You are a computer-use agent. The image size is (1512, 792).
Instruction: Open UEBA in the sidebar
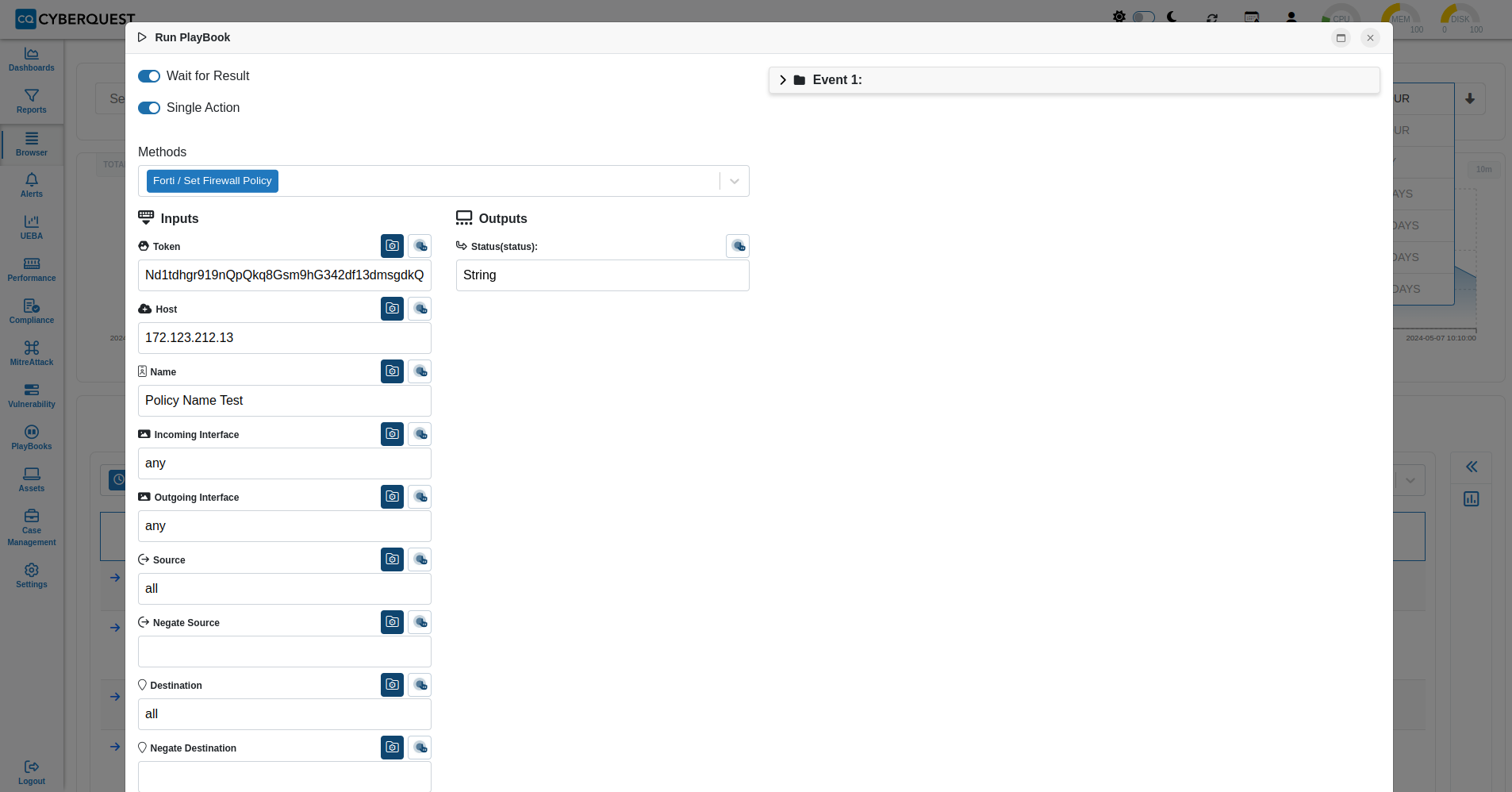[x=32, y=228]
